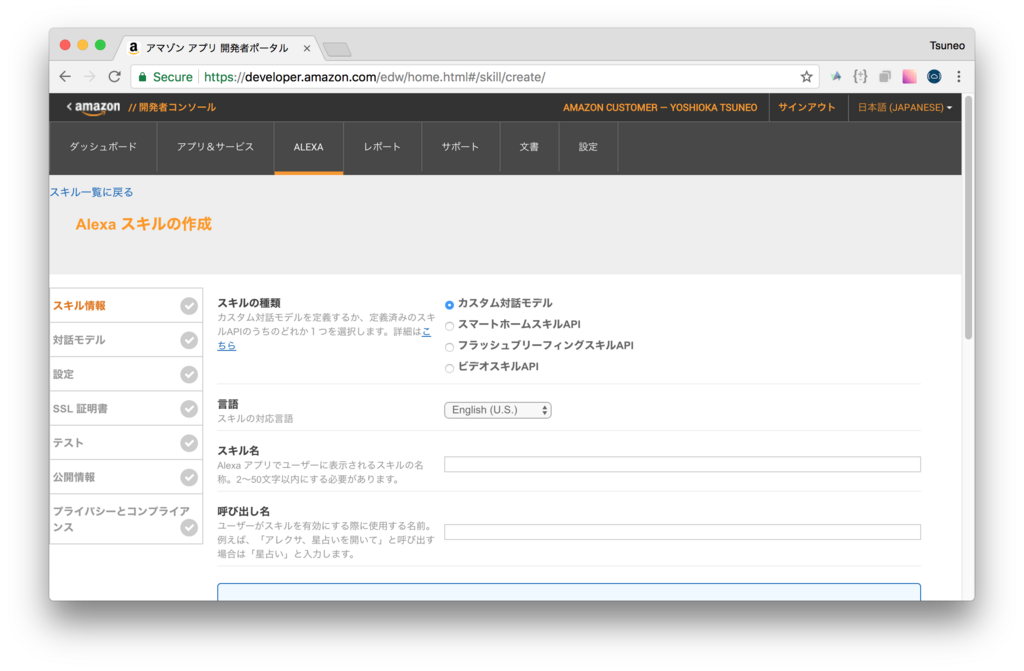This screenshot has width=1024, height=671.
Task: Select 公開情報 in the sidebar
Action: click(x=74, y=477)
